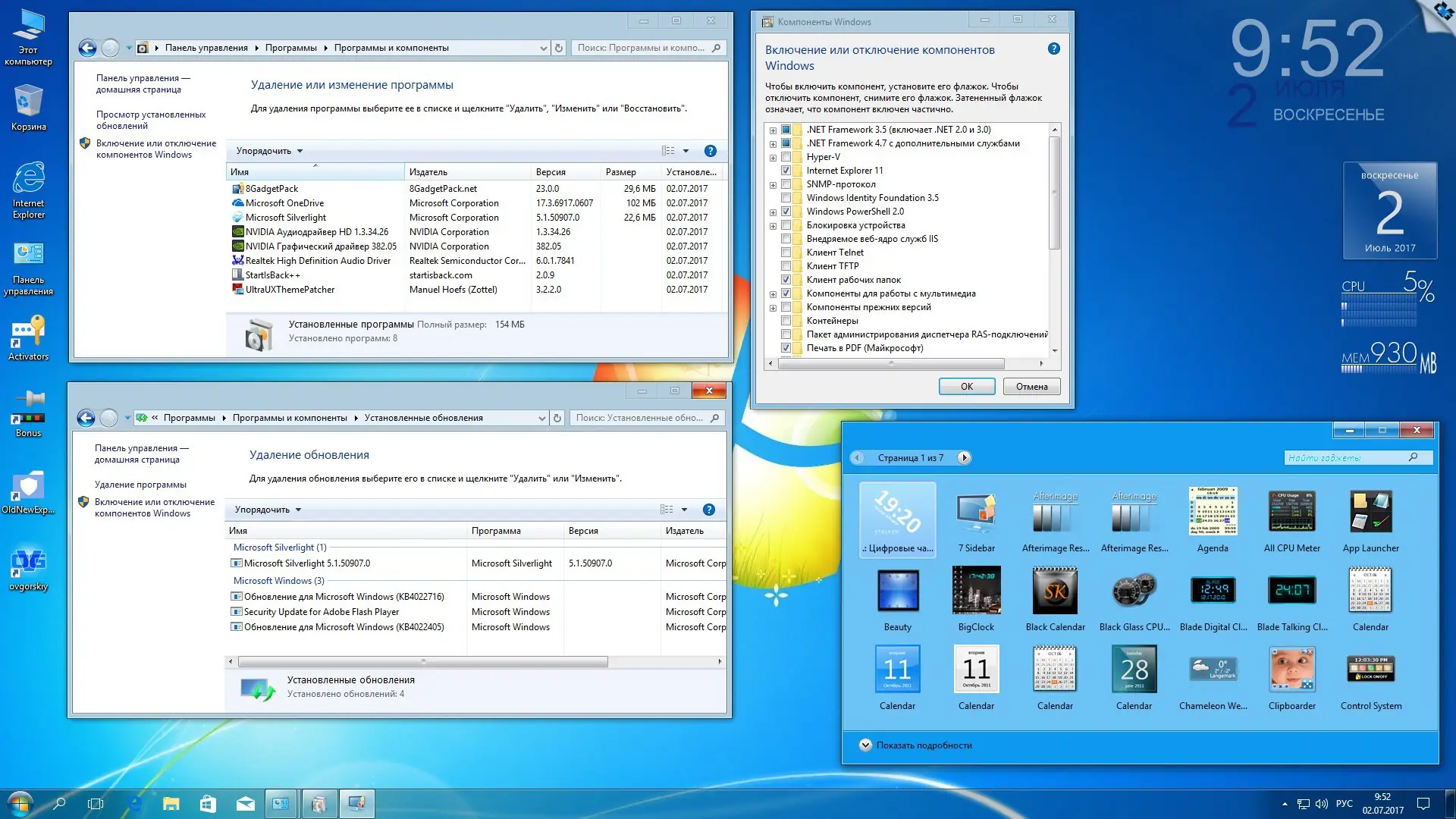Expand .NET Framework 3.5 tree node
The width and height of the screenshot is (1456, 819).
pyautogui.click(x=773, y=130)
